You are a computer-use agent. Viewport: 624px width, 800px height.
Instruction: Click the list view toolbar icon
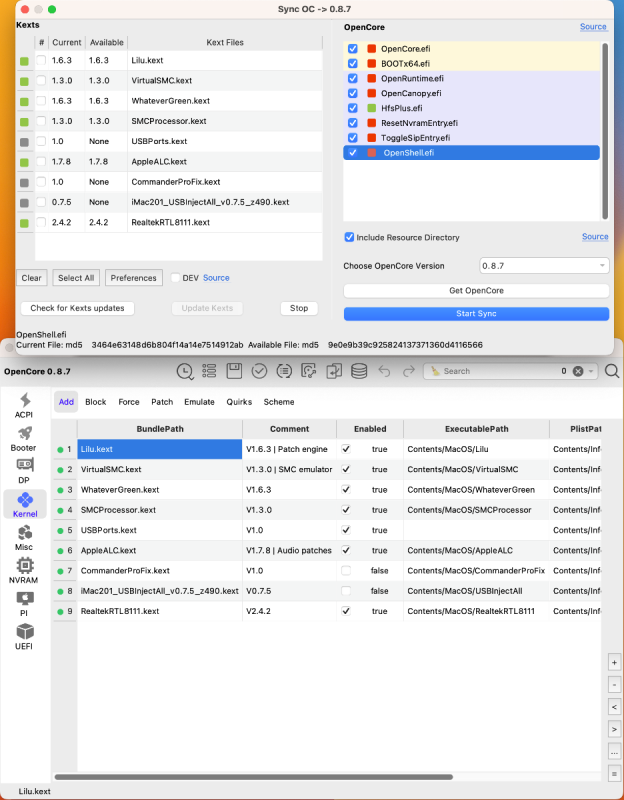[x=209, y=371]
